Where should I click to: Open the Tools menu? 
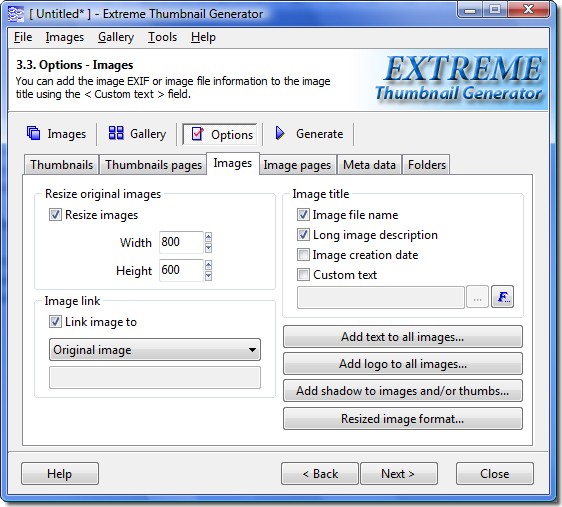pos(162,37)
